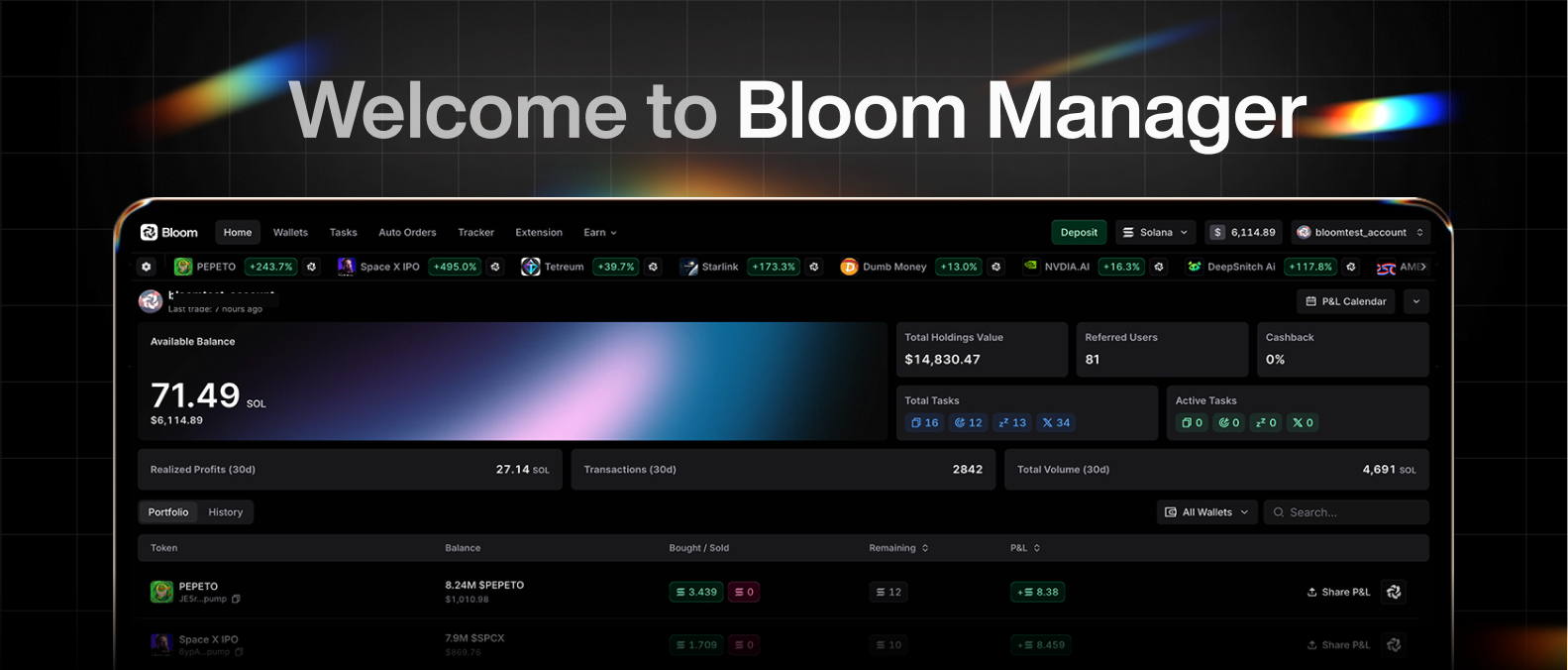The width and height of the screenshot is (1568, 670).
Task: Open the ticker bar settings gear
Action: (x=147, y=267)
